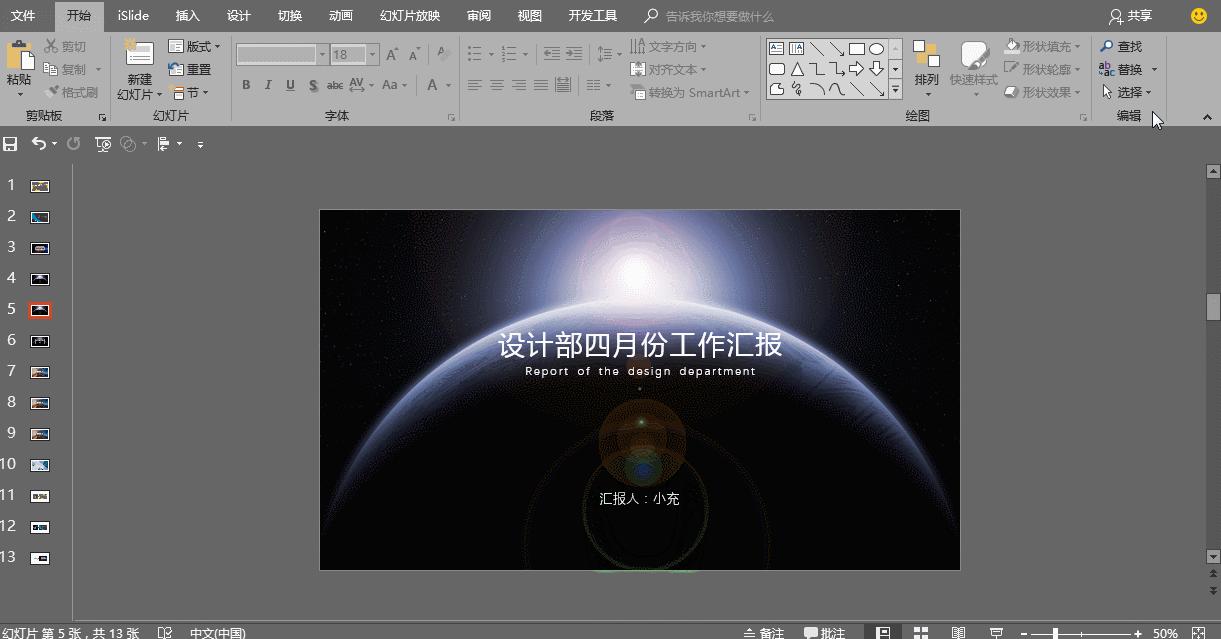Open 备注 (Notes) in status bar
Screen dimensions: 1221x639
point(770,632)
